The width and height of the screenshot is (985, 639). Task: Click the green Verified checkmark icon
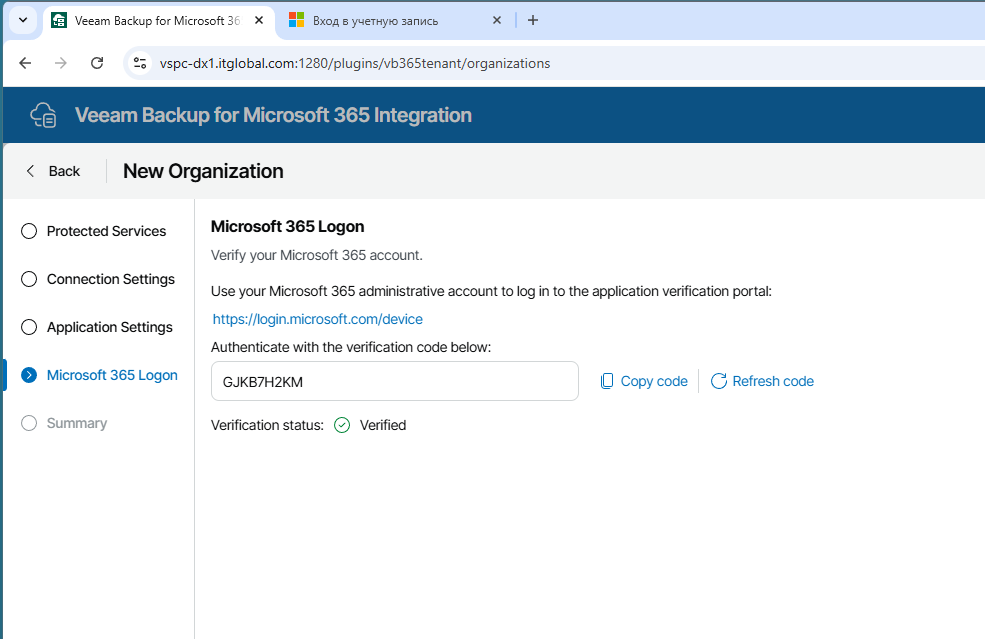coord(342,425)
